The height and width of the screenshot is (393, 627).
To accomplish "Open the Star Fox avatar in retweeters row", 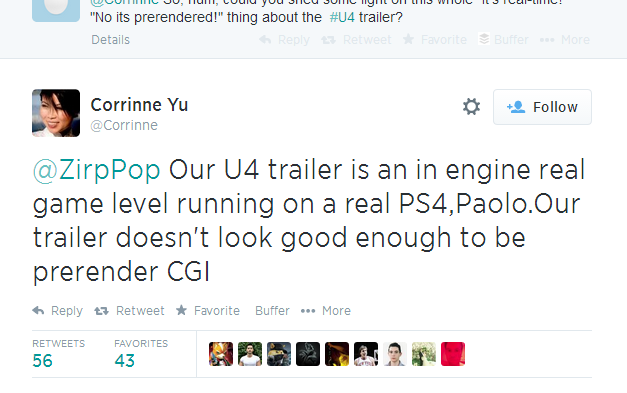I will click(x=221, y=354).
